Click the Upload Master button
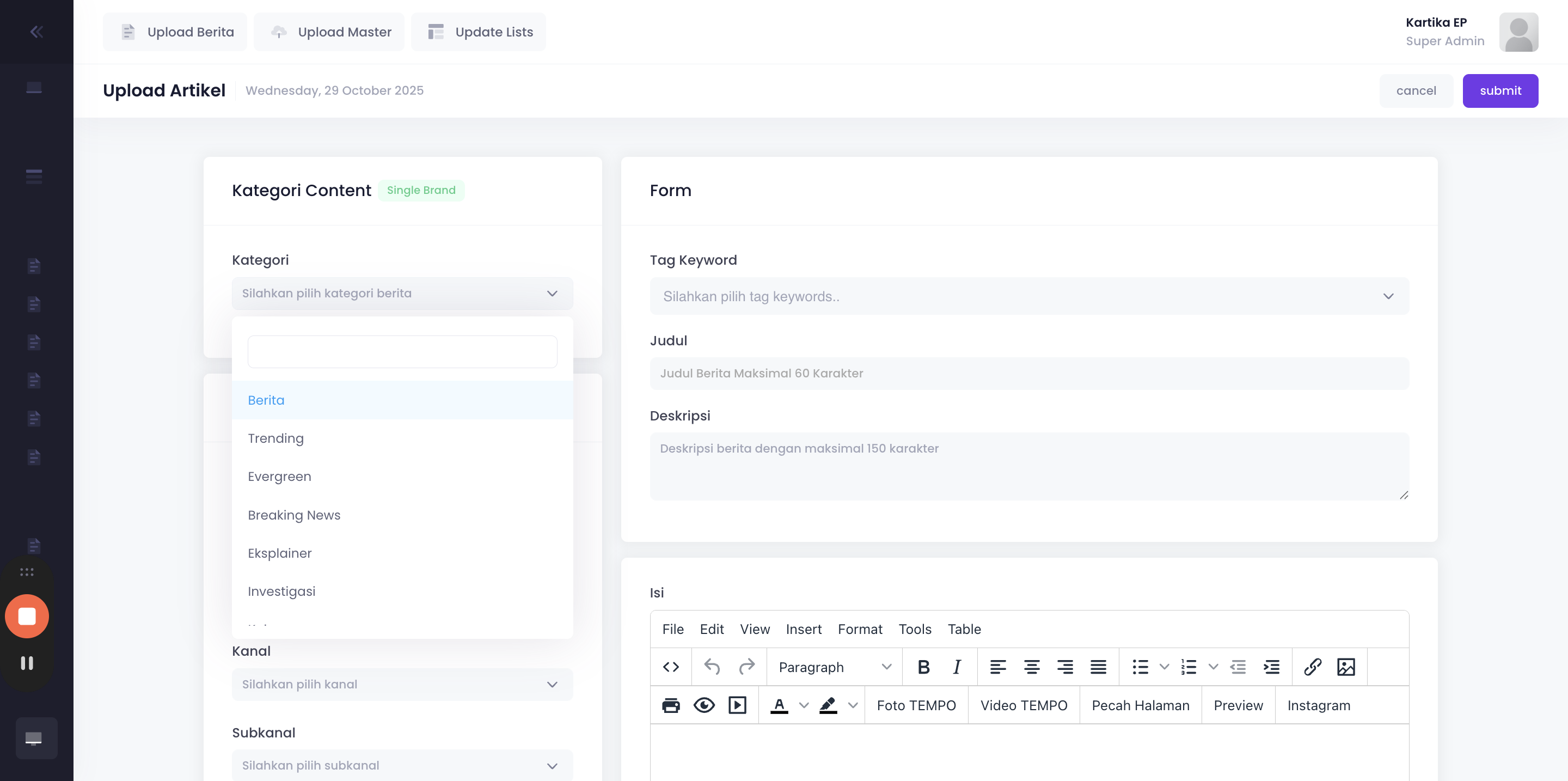The width and height of the screenshot is (1568, 781). tap(329, 32)
